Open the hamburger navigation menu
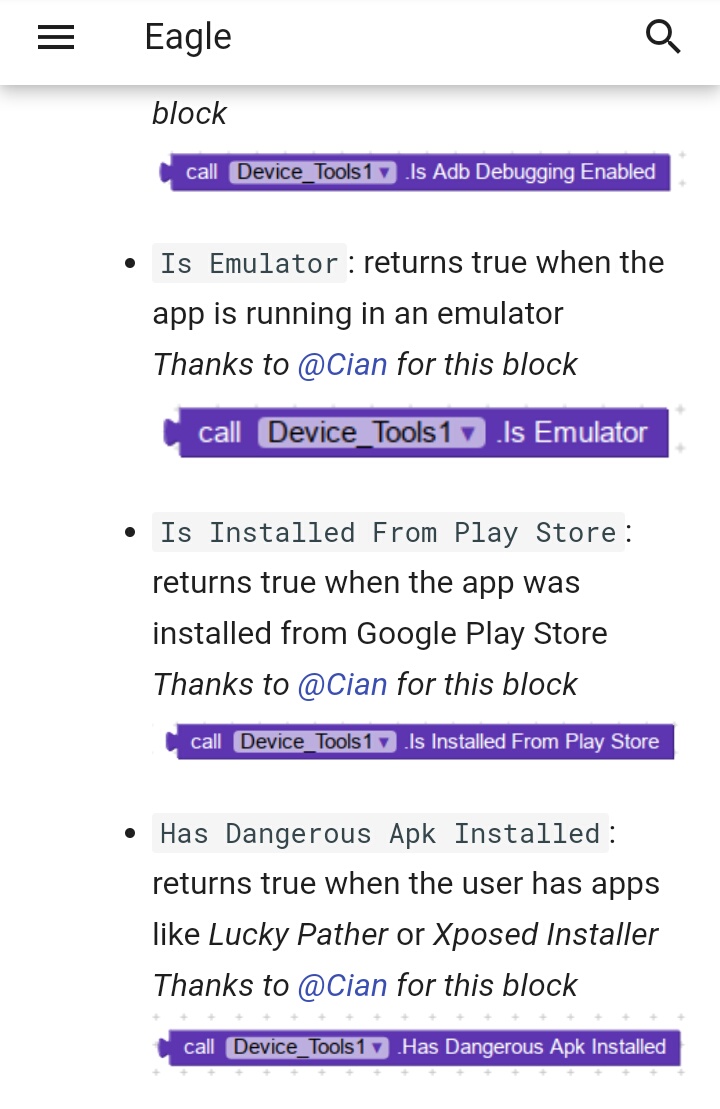 point(56,37)
